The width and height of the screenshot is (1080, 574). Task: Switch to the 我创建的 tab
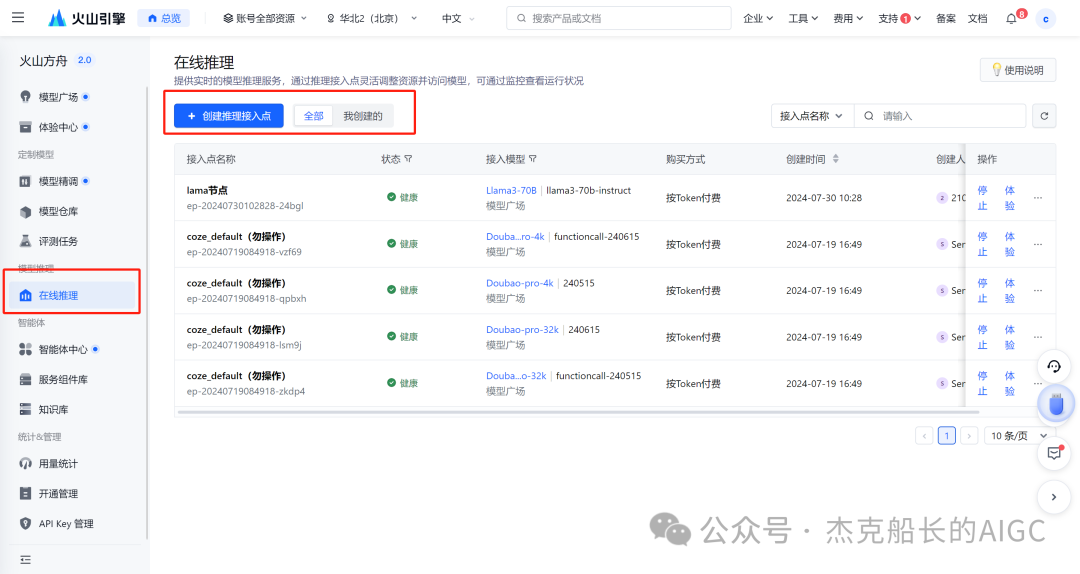(363, 116)
